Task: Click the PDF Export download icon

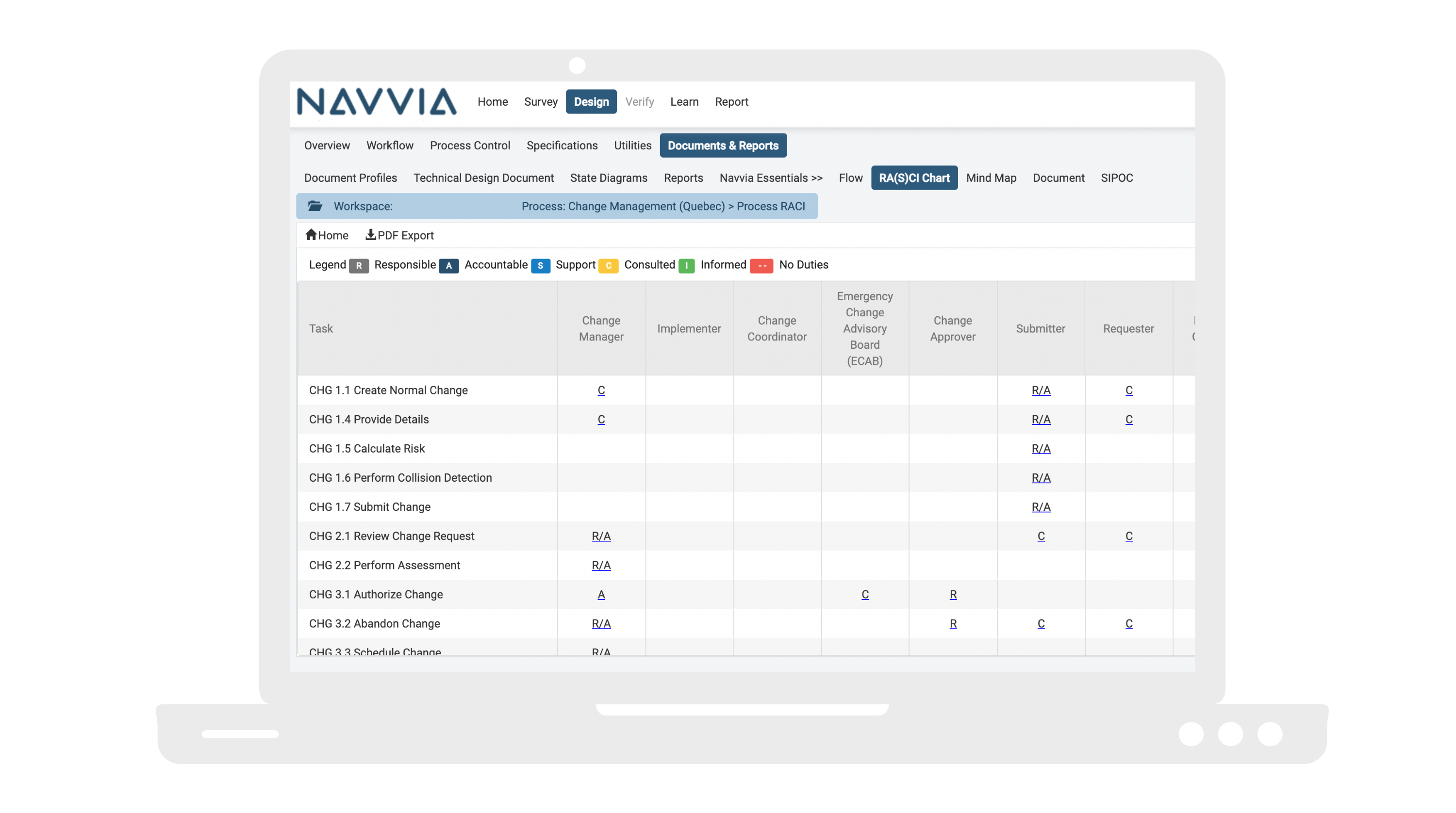Action: pyautogui.click(x=371, y=236)
